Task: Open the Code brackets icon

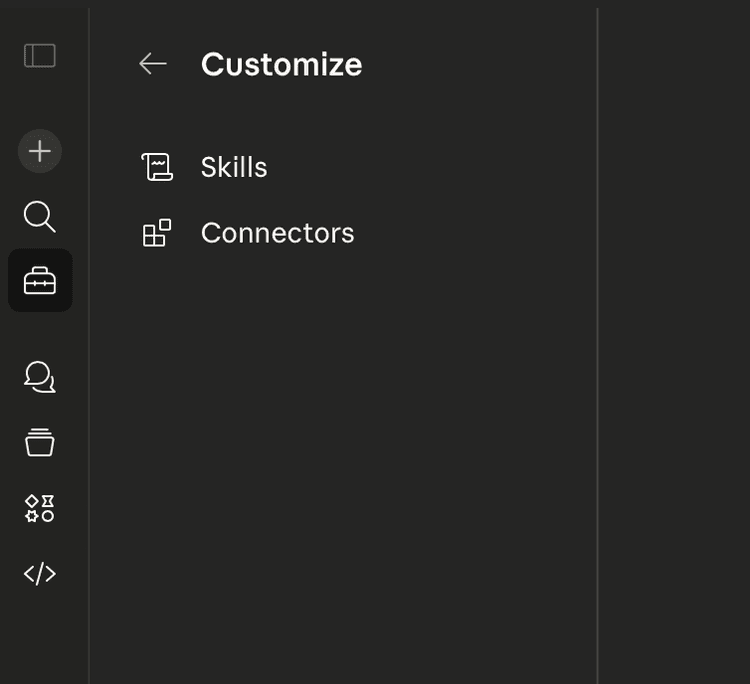Action: pyautogui.click(x=40, y=574)
